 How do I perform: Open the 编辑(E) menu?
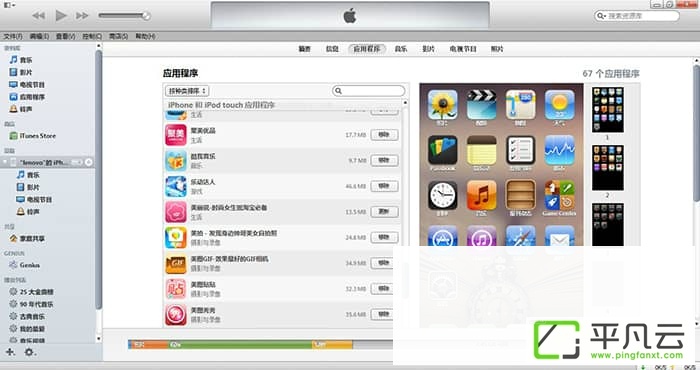[x=39, y=36]
